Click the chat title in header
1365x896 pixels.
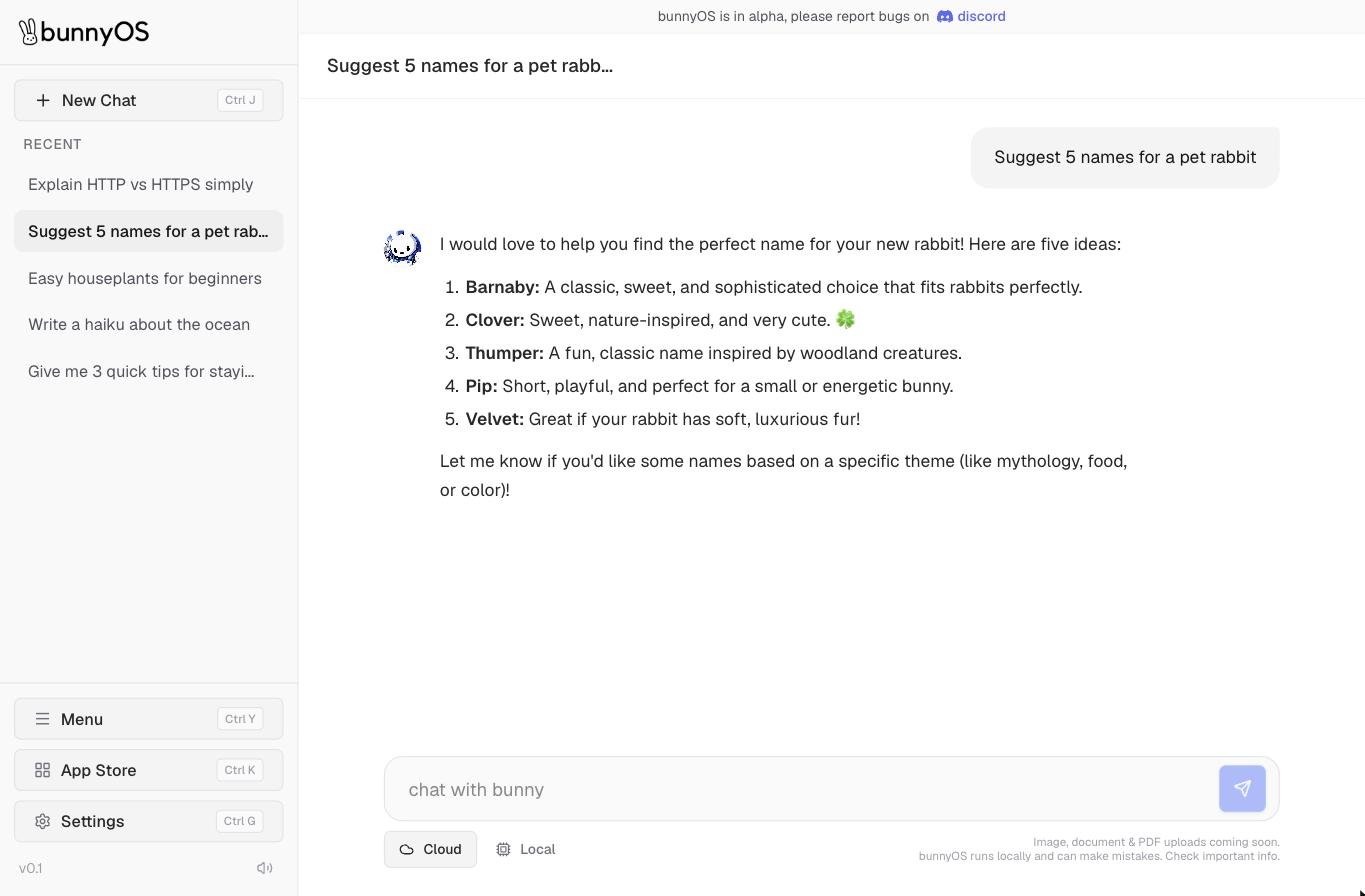tap(470, 66)
